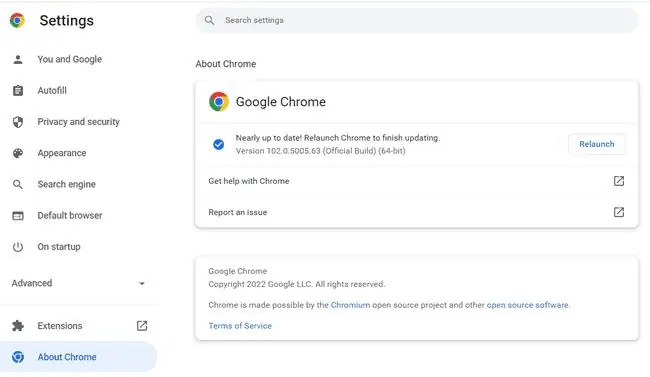Viewport: 650px width, 377px height.
Task: Open the Get help with Chrome external link icon
Action: pyautogui.click(x=618, y=181)
